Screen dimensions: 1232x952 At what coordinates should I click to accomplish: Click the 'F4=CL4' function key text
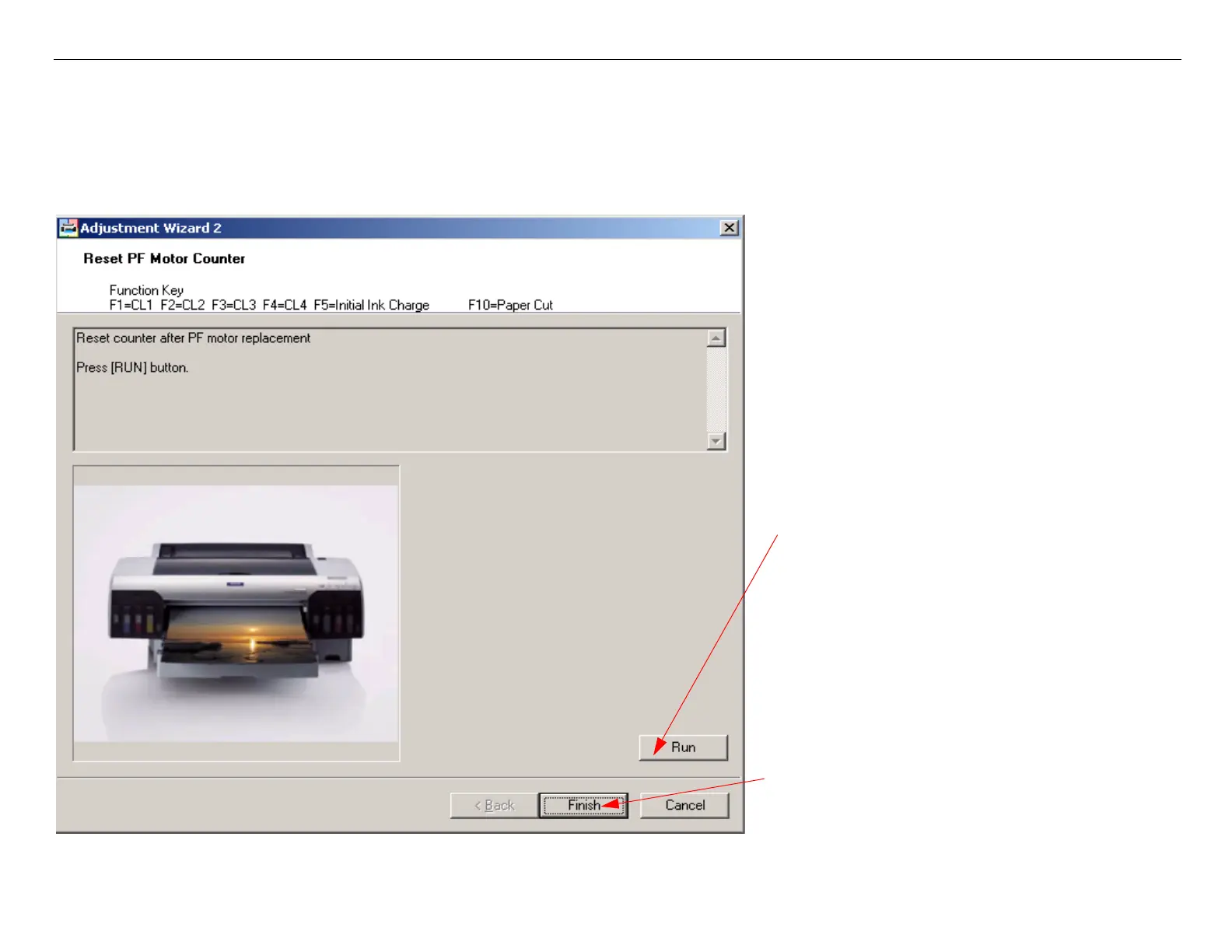[285, 305]
